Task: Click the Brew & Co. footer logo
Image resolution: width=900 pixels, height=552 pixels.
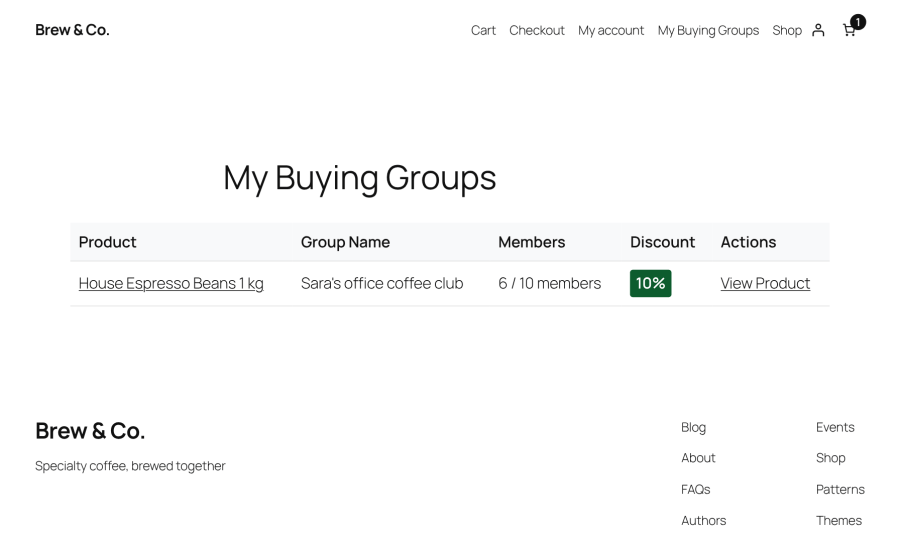Action: click(90, 431)
